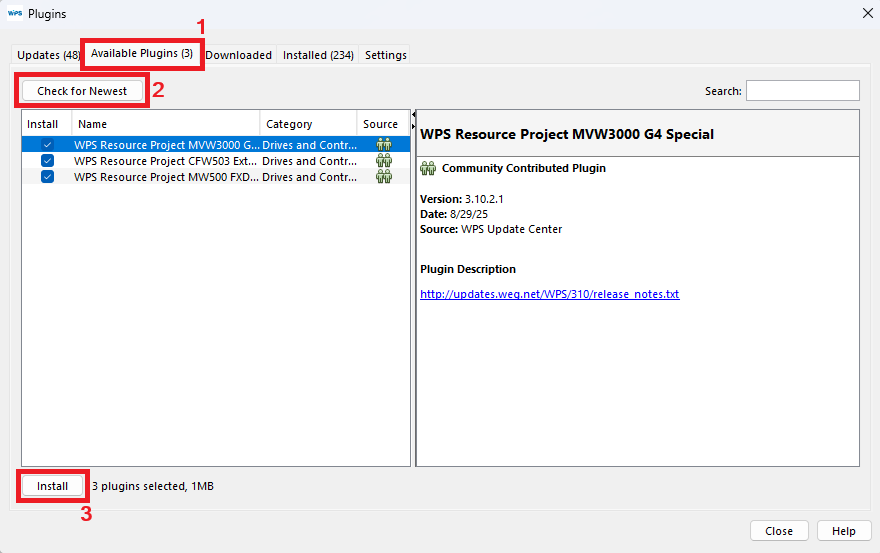Go to the Downloaded tab

239,55
